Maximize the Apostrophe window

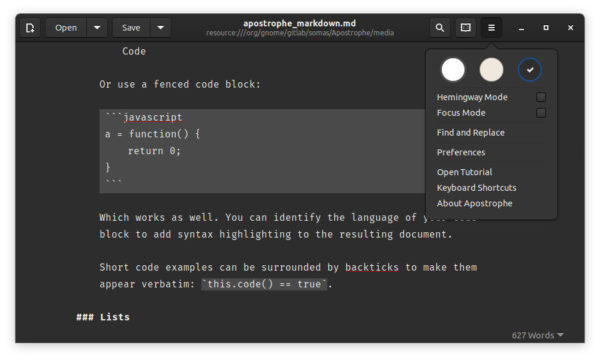coord(546,28)
